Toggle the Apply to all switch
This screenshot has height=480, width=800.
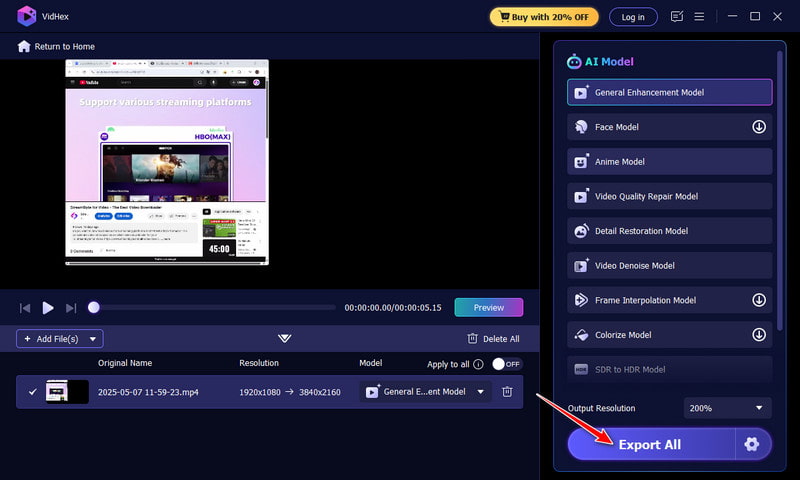(x=506, y=364)
